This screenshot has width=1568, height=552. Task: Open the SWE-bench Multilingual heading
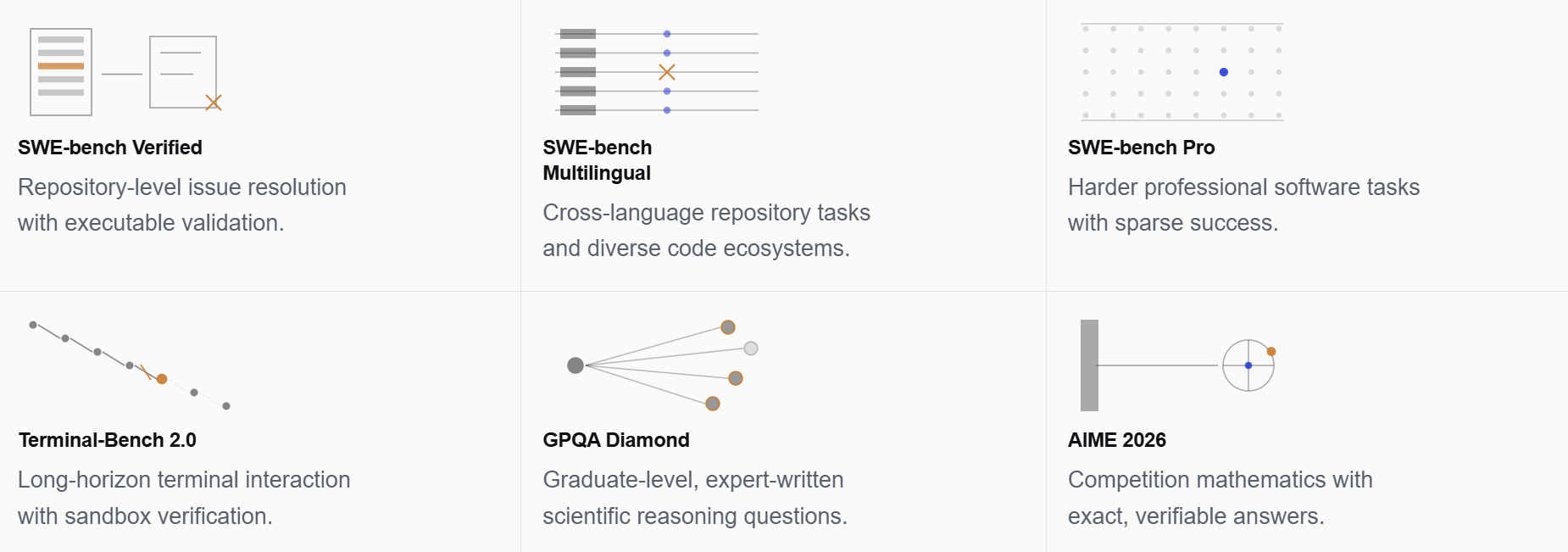598,160
